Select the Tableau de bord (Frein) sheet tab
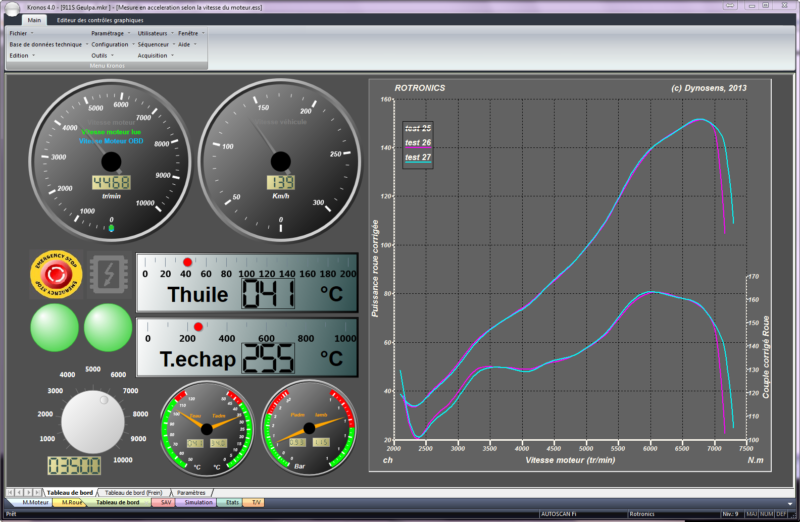800x522 pixels. click(133, 492)
